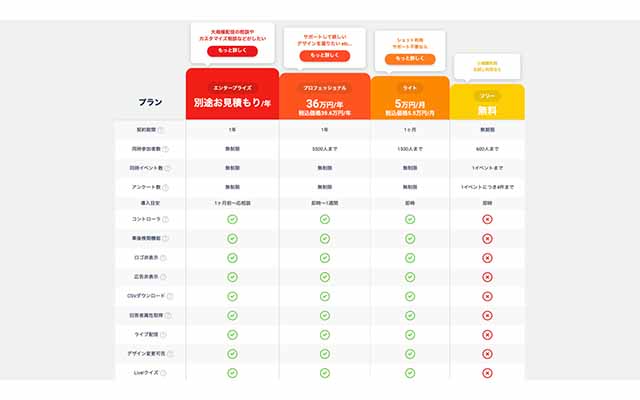Click orange もっと詳しく button above Light plan
This screenshot has height=400, width=640.
coord(410,59)
